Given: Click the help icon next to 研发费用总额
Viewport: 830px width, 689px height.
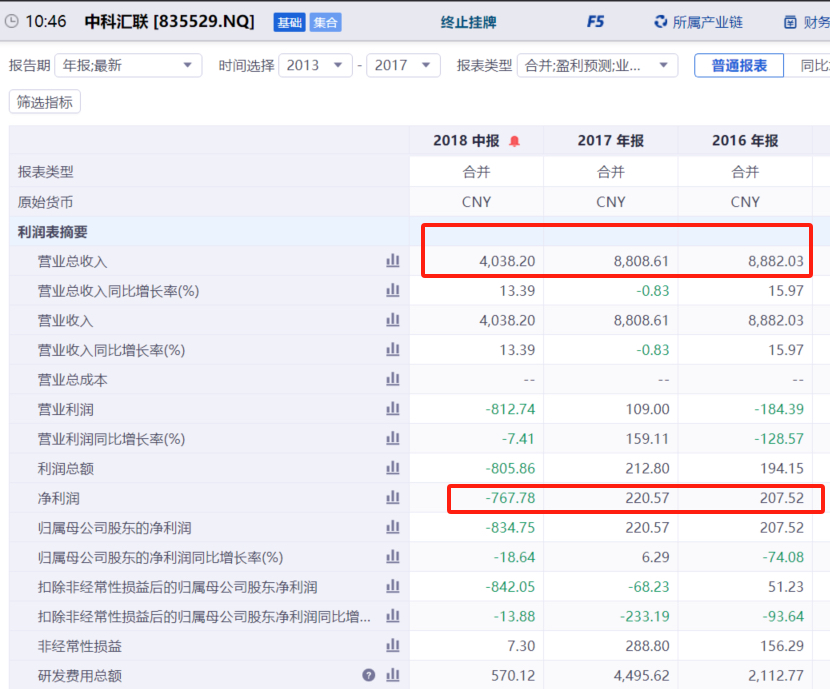Looking at the screenshot, I should point(369,676).
